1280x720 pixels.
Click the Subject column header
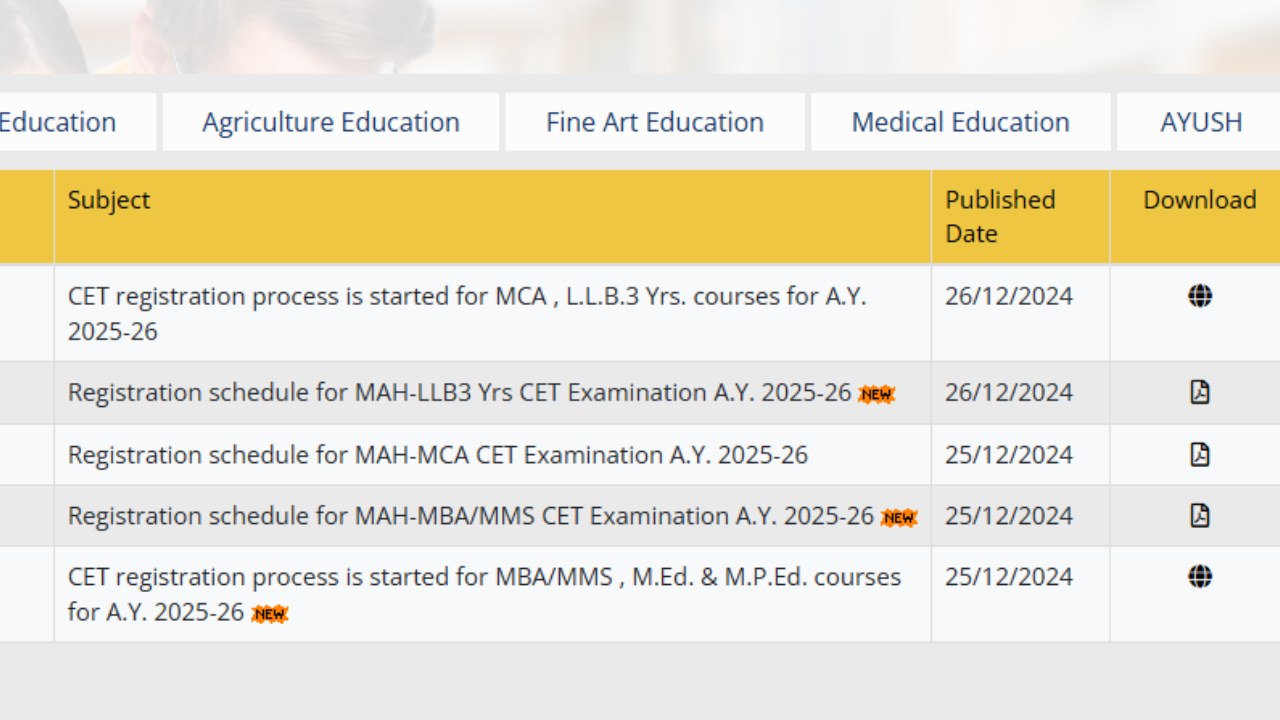(x=109, y=200)
